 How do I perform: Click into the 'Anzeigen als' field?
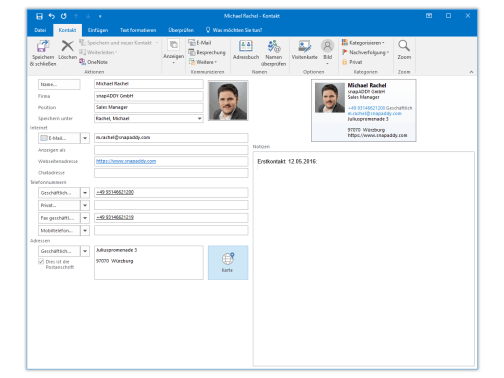[x=171, y=150]
